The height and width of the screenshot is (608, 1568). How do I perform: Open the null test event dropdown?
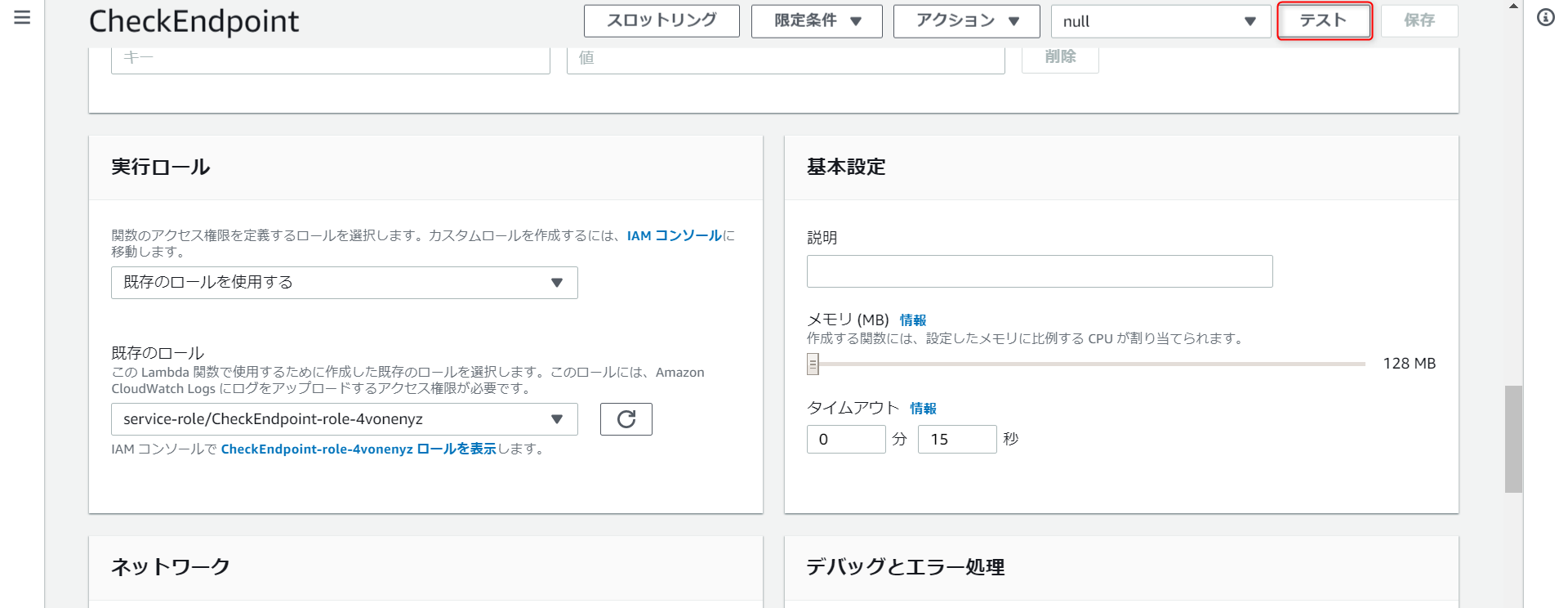tap(1160, 21)
